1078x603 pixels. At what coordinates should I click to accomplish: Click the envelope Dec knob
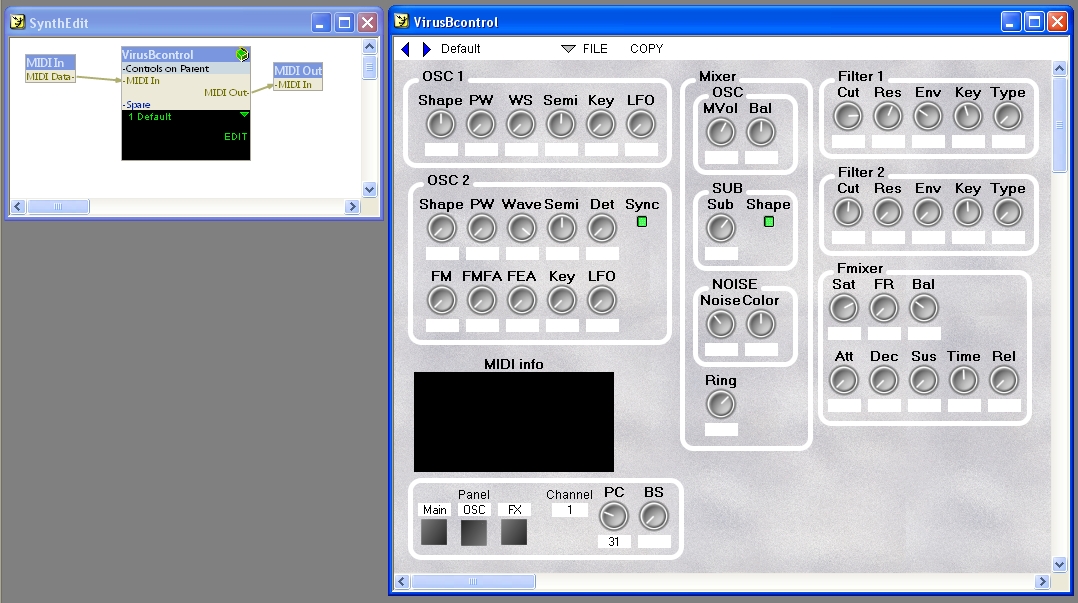click(883, 380)
